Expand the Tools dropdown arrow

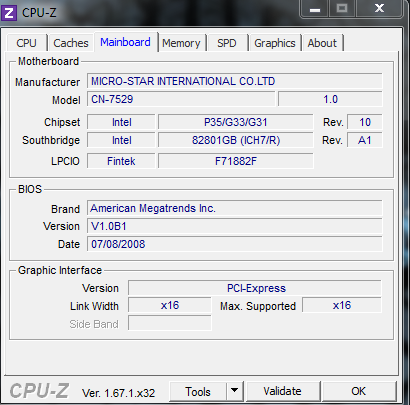235,391
